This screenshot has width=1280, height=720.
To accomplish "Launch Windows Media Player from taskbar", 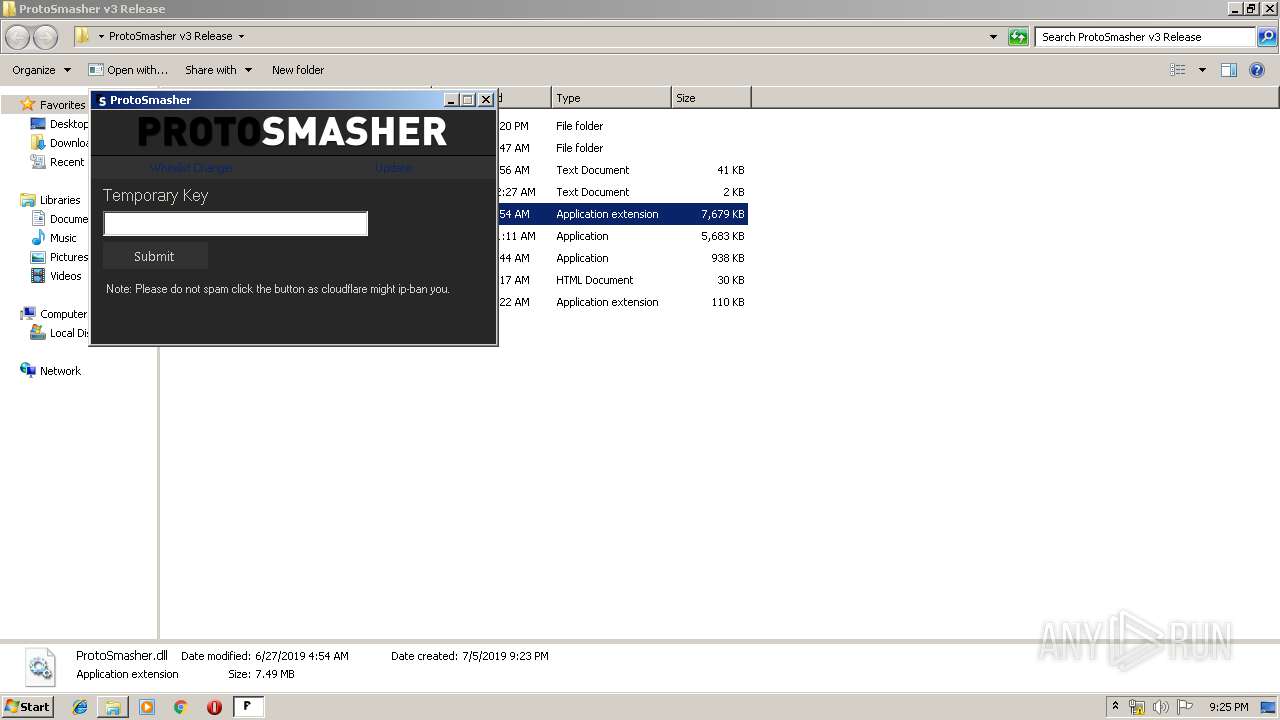I will point(147,707).
